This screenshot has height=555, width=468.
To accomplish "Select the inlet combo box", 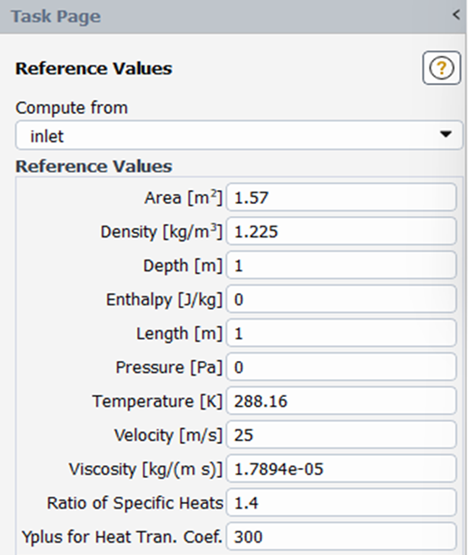I will tap(239, 135).
